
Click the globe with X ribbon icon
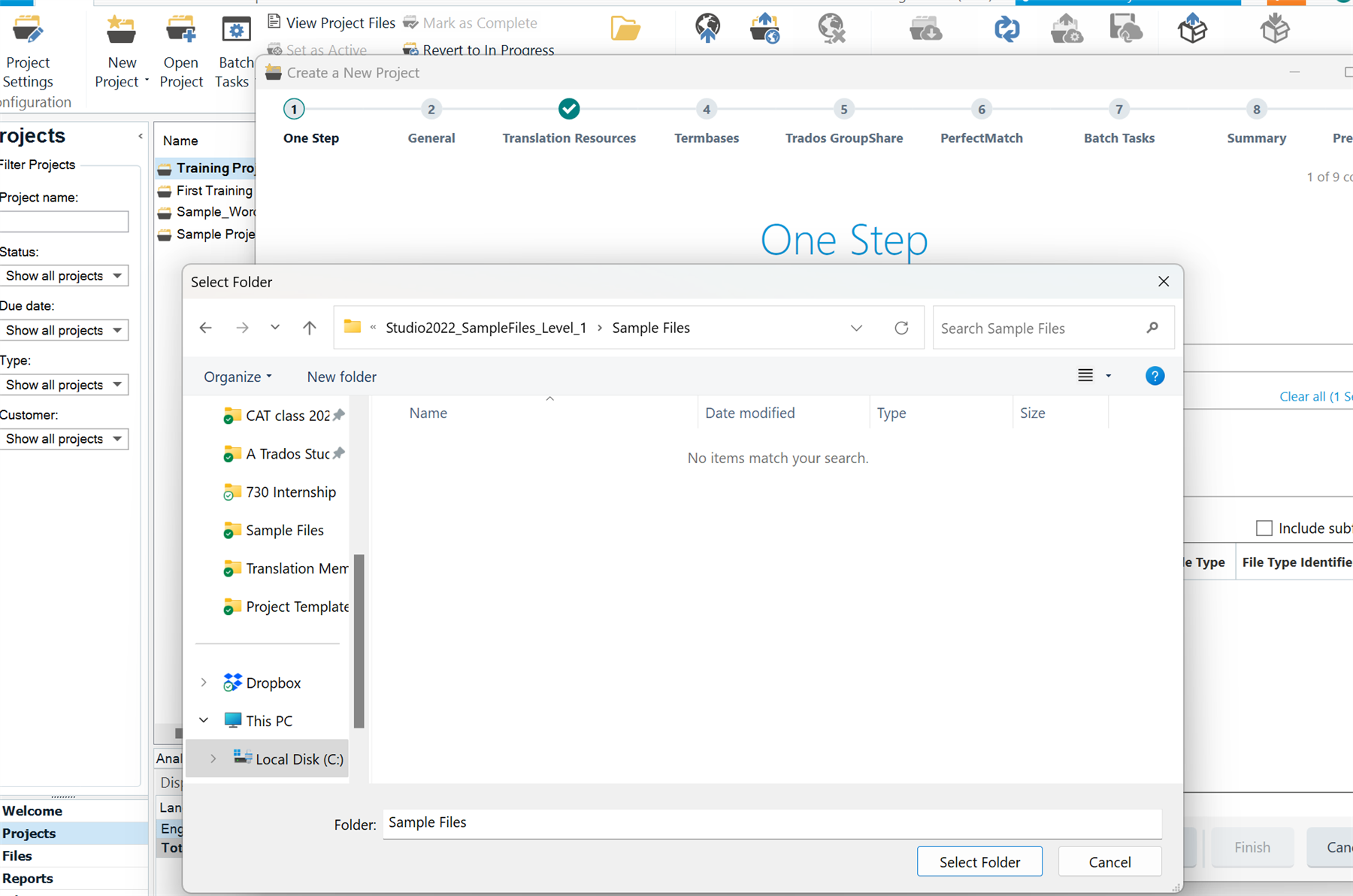831,29
